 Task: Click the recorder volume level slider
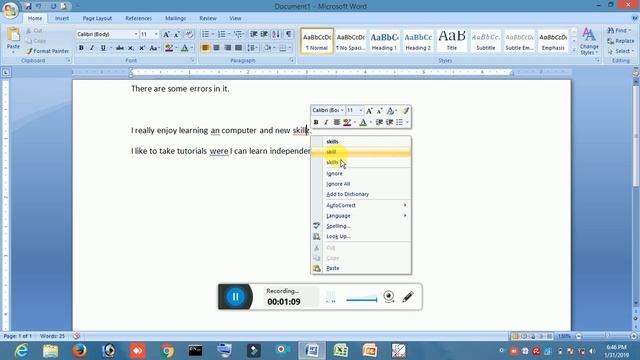(x=362, y=300)
